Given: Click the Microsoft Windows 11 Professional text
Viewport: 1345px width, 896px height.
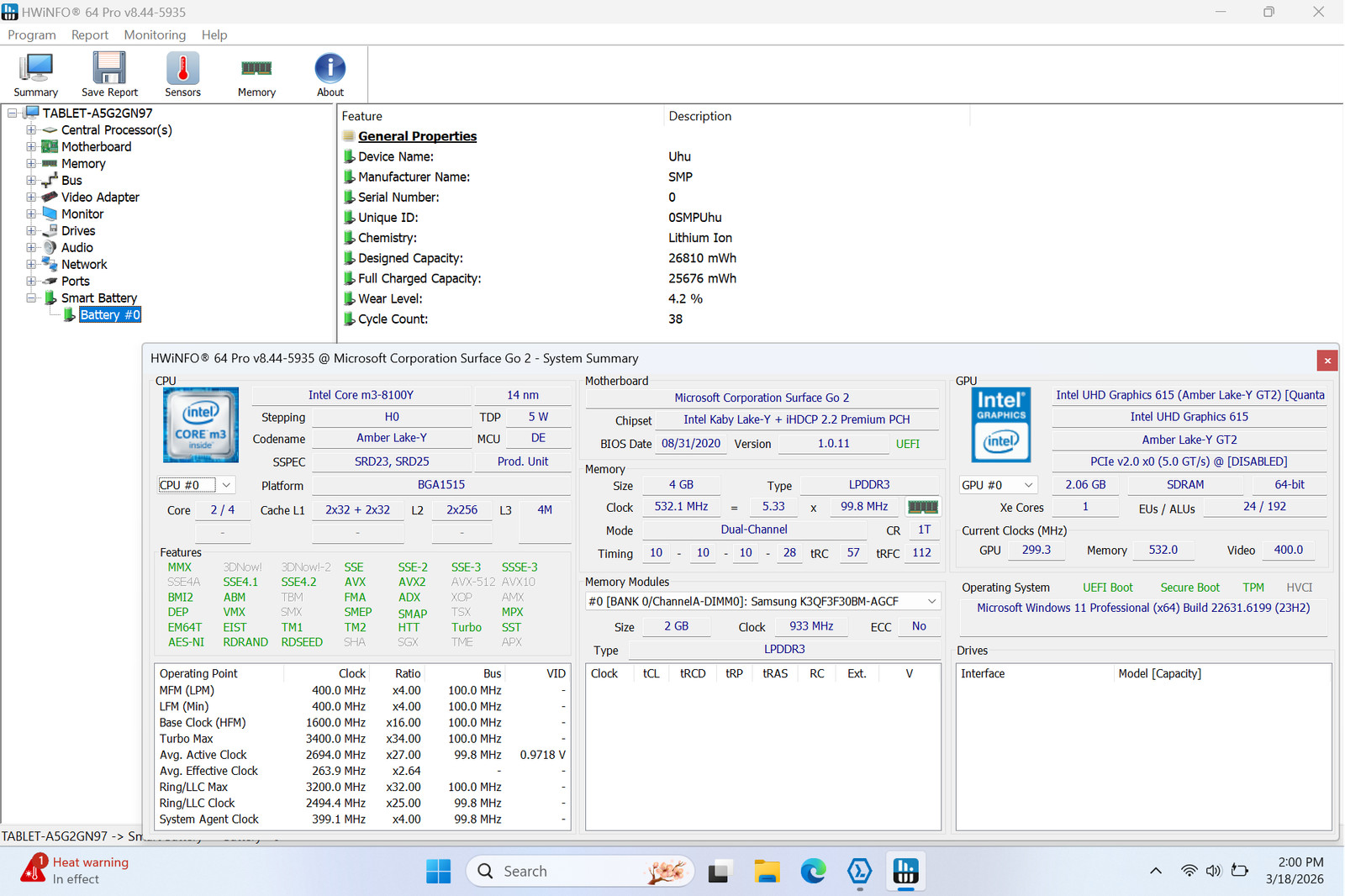Looking at the screenshot, I should (1143, 608).
